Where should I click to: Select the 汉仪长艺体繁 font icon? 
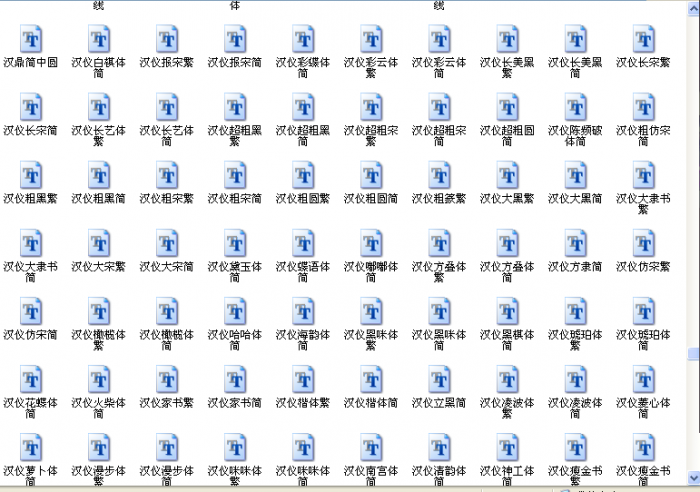pos(99,108)
